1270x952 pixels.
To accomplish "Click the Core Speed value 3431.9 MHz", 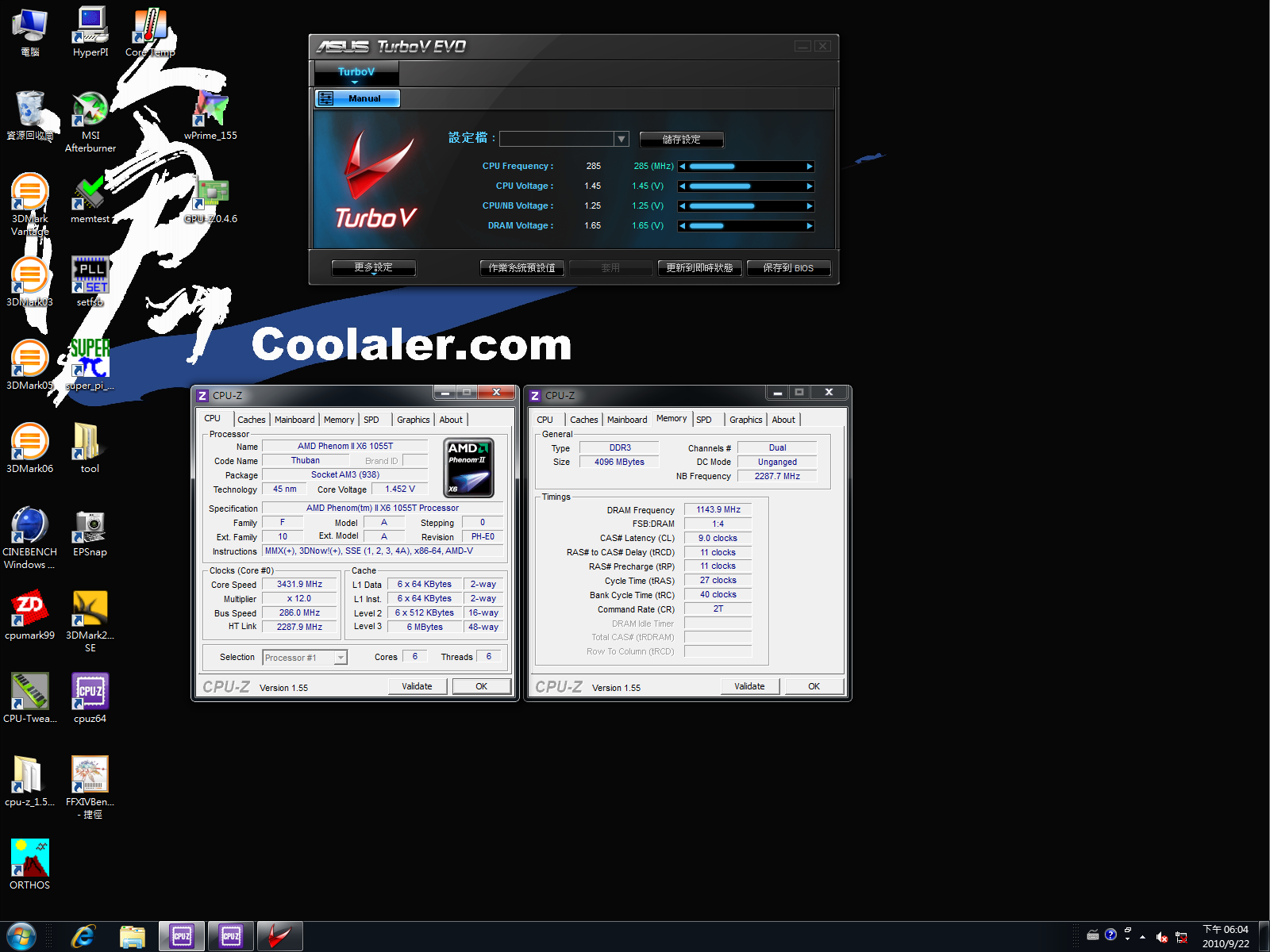I will click(299, 585).
